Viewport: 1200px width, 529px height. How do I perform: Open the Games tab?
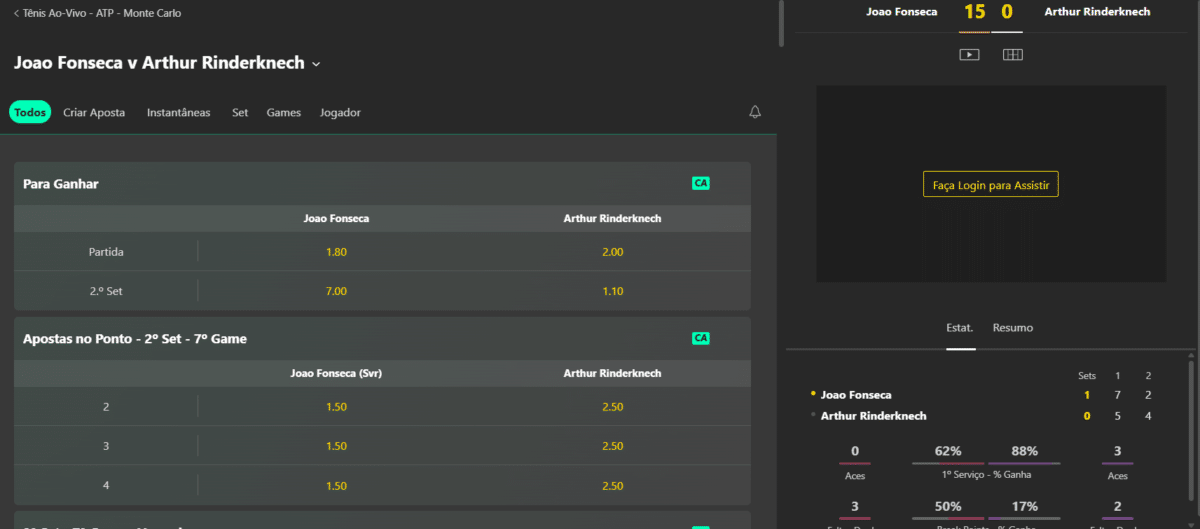click(x=284, y=113)
